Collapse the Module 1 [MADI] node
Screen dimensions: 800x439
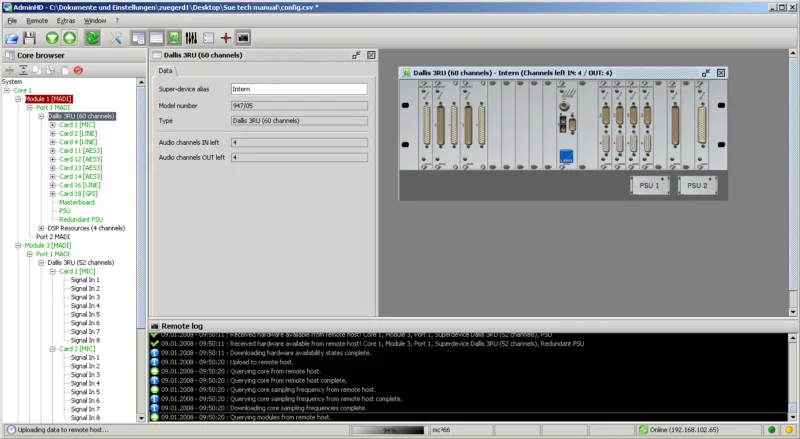coord(18,99)
